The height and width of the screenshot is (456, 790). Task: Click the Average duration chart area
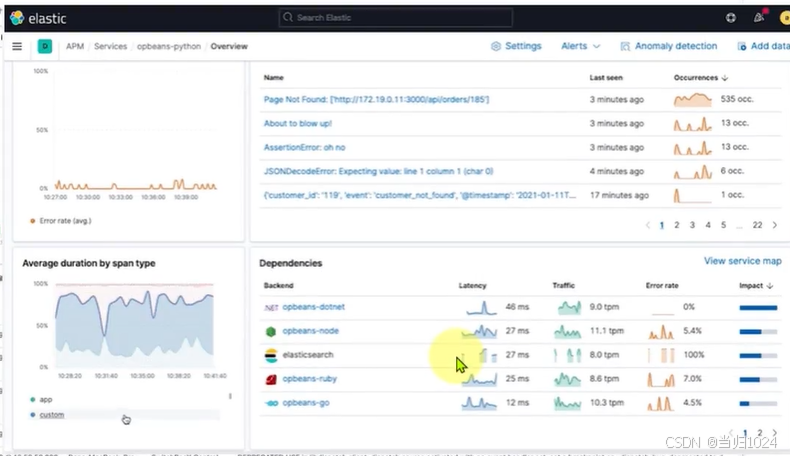point(134,326)
